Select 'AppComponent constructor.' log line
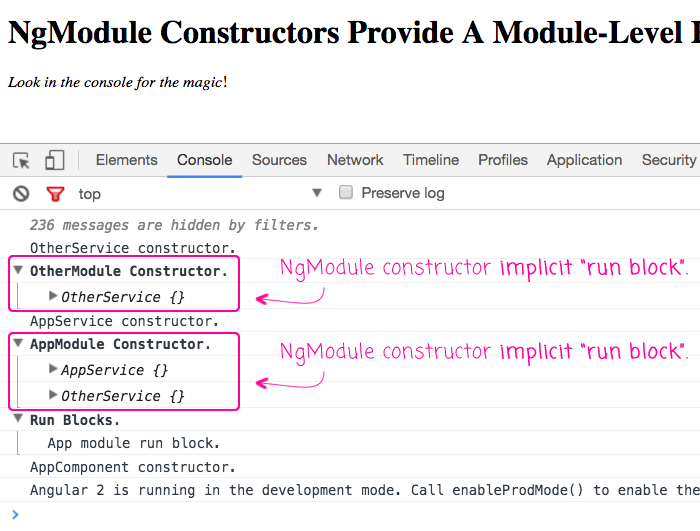This screenshot has width=700, height=531. click(x=133, y=467)
